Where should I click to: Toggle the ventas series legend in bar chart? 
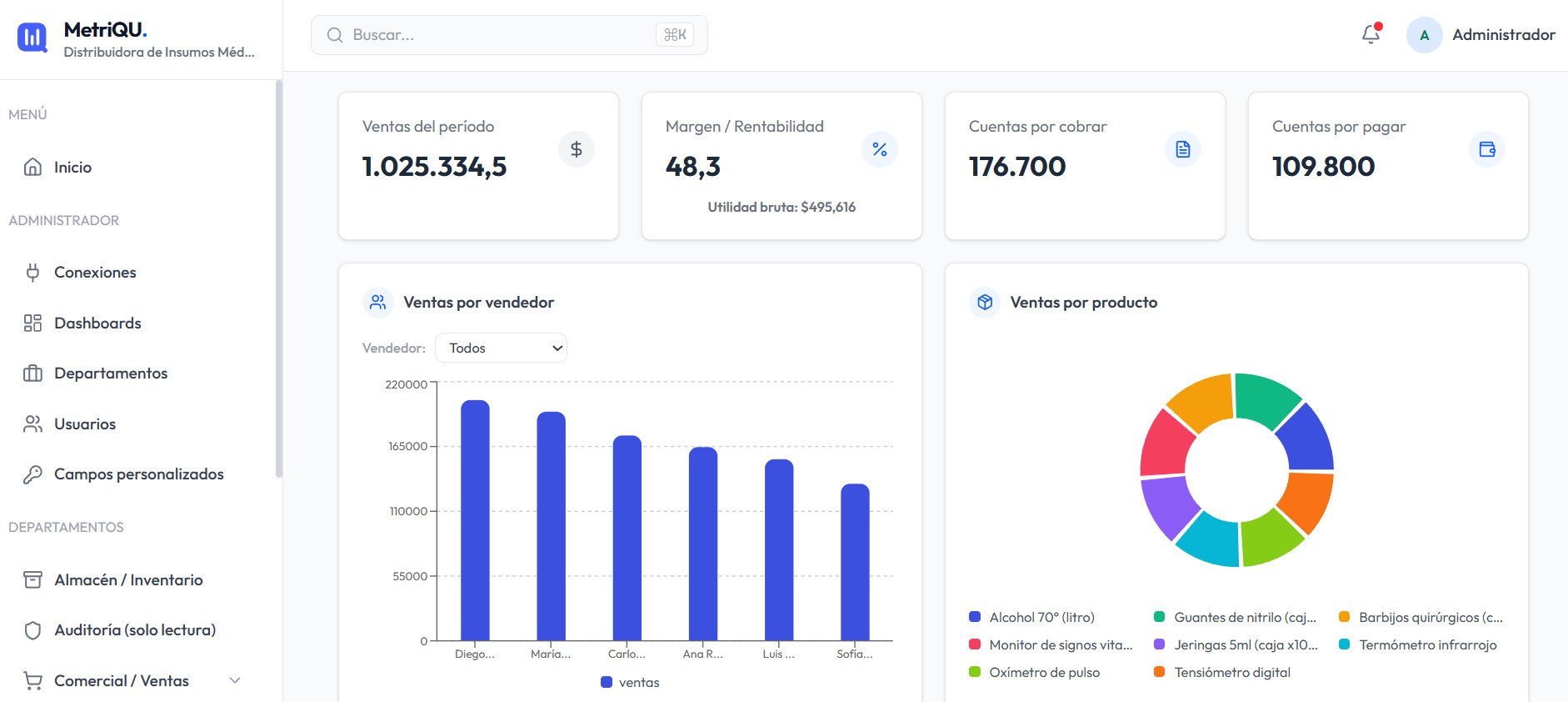630,682
